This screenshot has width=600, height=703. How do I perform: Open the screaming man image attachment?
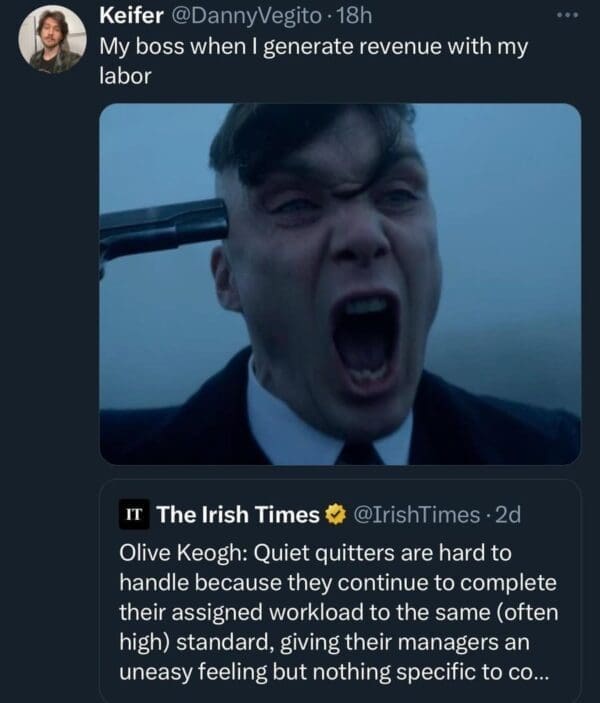click(340, 283)
